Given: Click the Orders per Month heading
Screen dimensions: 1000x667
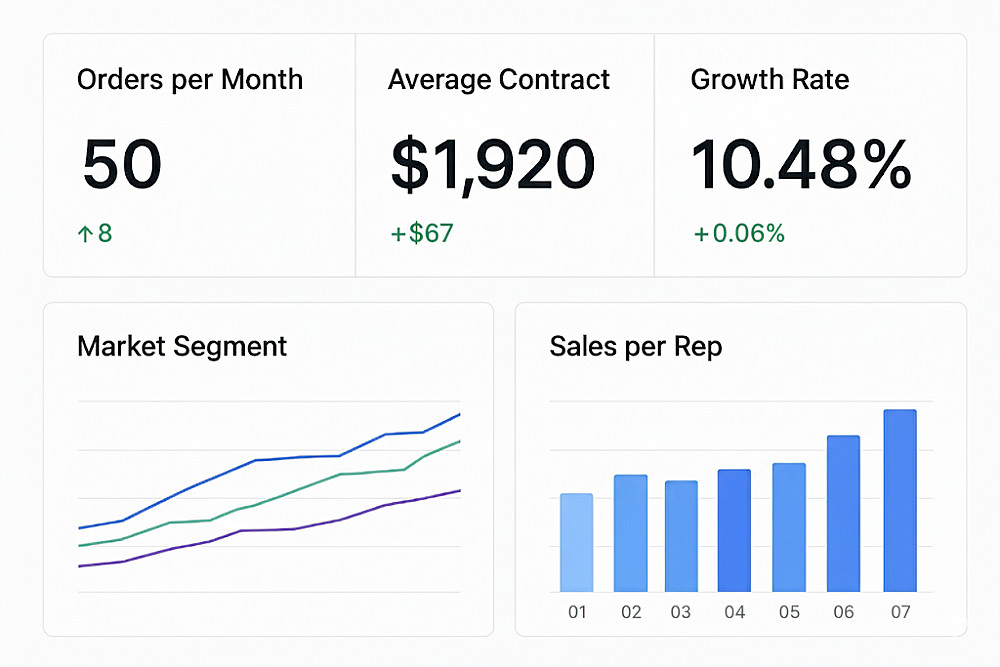Looking at the screenshot, I should 190,80.
